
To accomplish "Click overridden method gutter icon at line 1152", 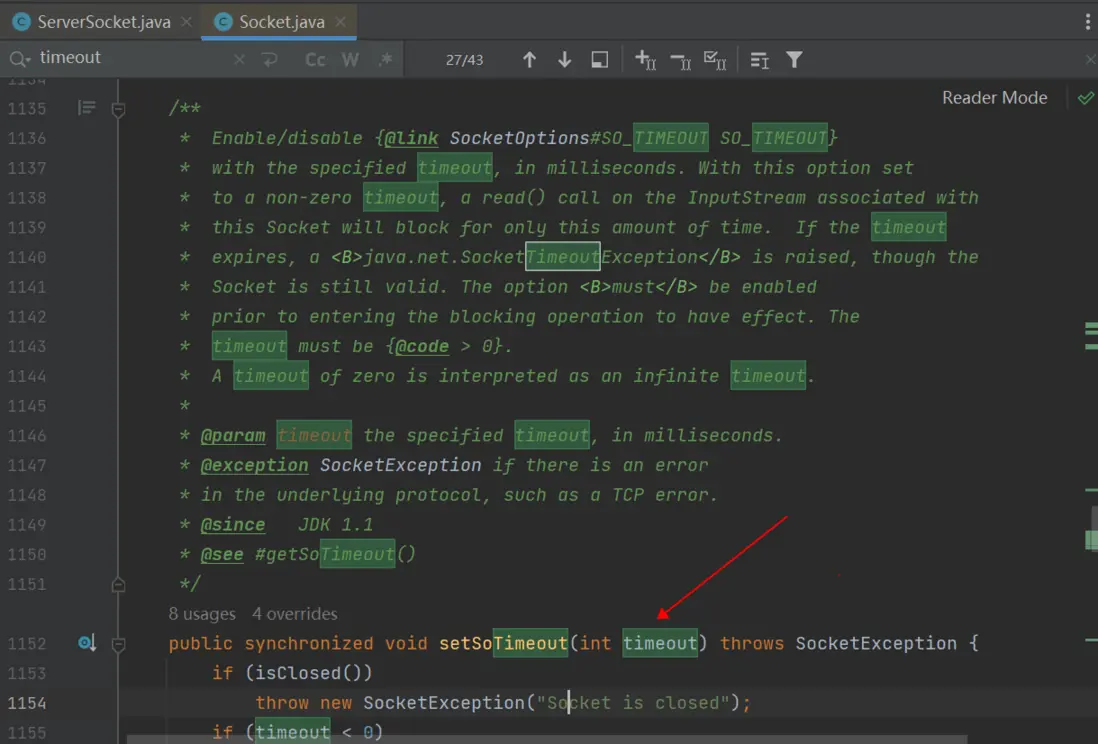I will [x=87, y=643].
